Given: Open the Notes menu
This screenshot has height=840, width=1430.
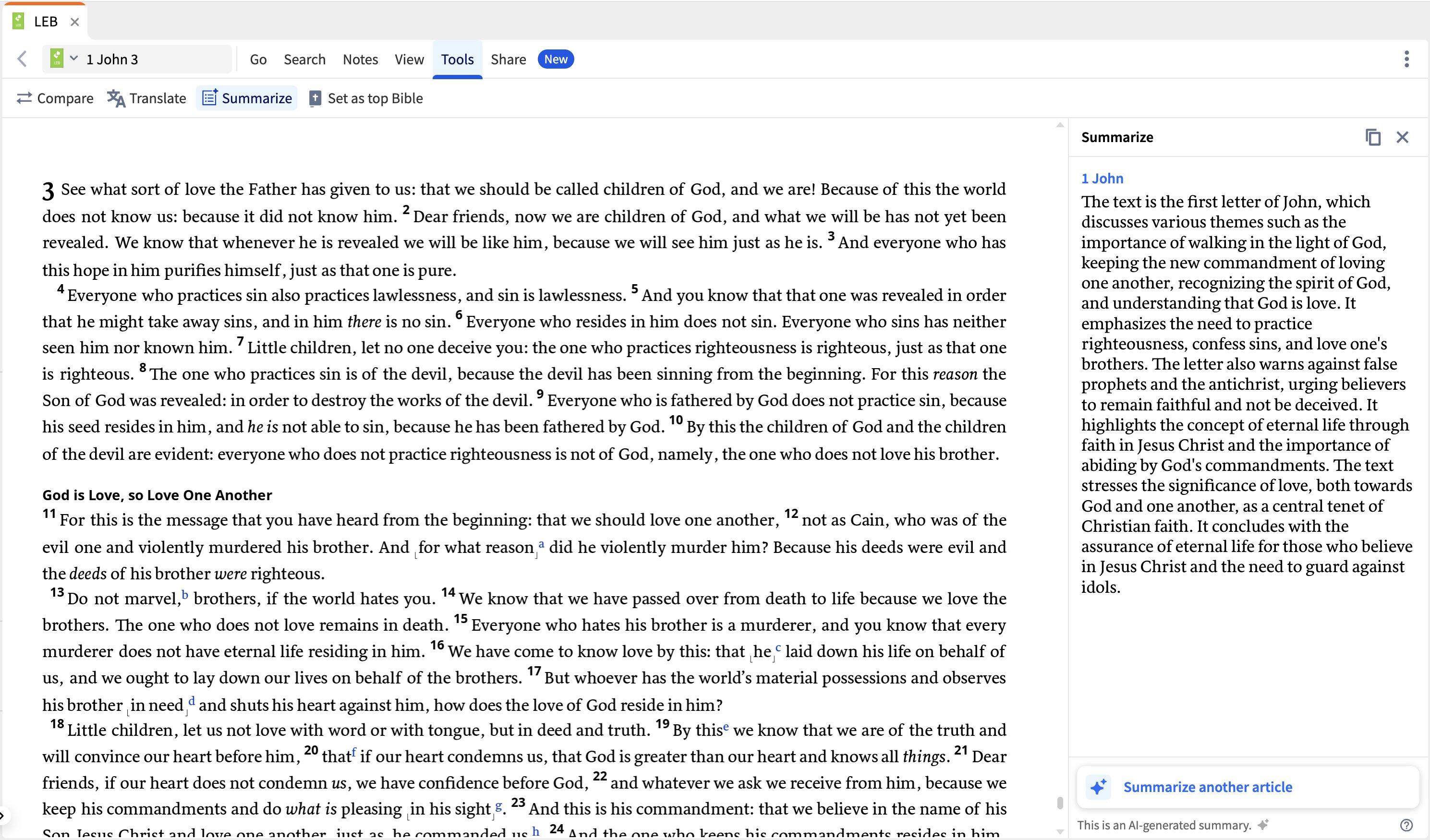Looking at the screenshot, I should [x=360, y=59].
